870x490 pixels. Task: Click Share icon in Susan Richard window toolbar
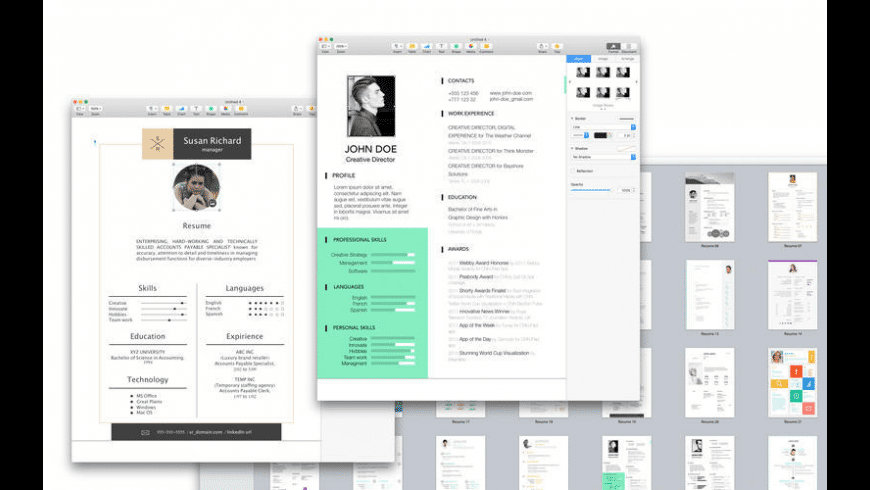pyautogui.click(x=297, y=109)
